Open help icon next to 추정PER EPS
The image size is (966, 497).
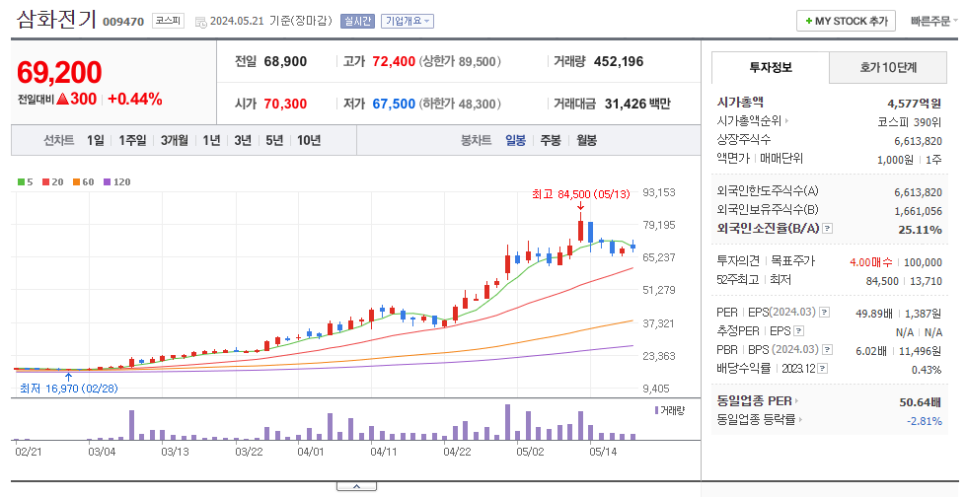[x=798, y=331]
